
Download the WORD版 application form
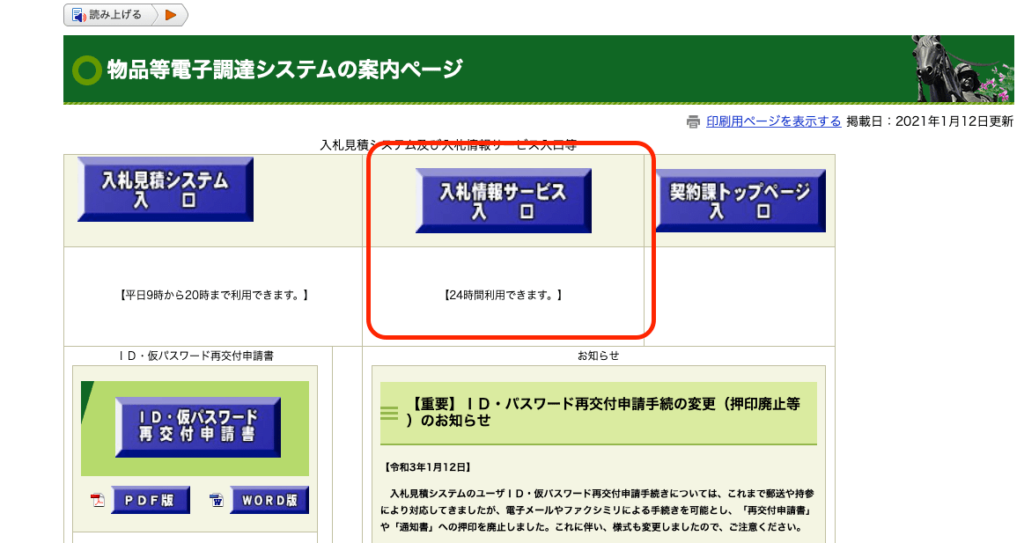(270, 500)
